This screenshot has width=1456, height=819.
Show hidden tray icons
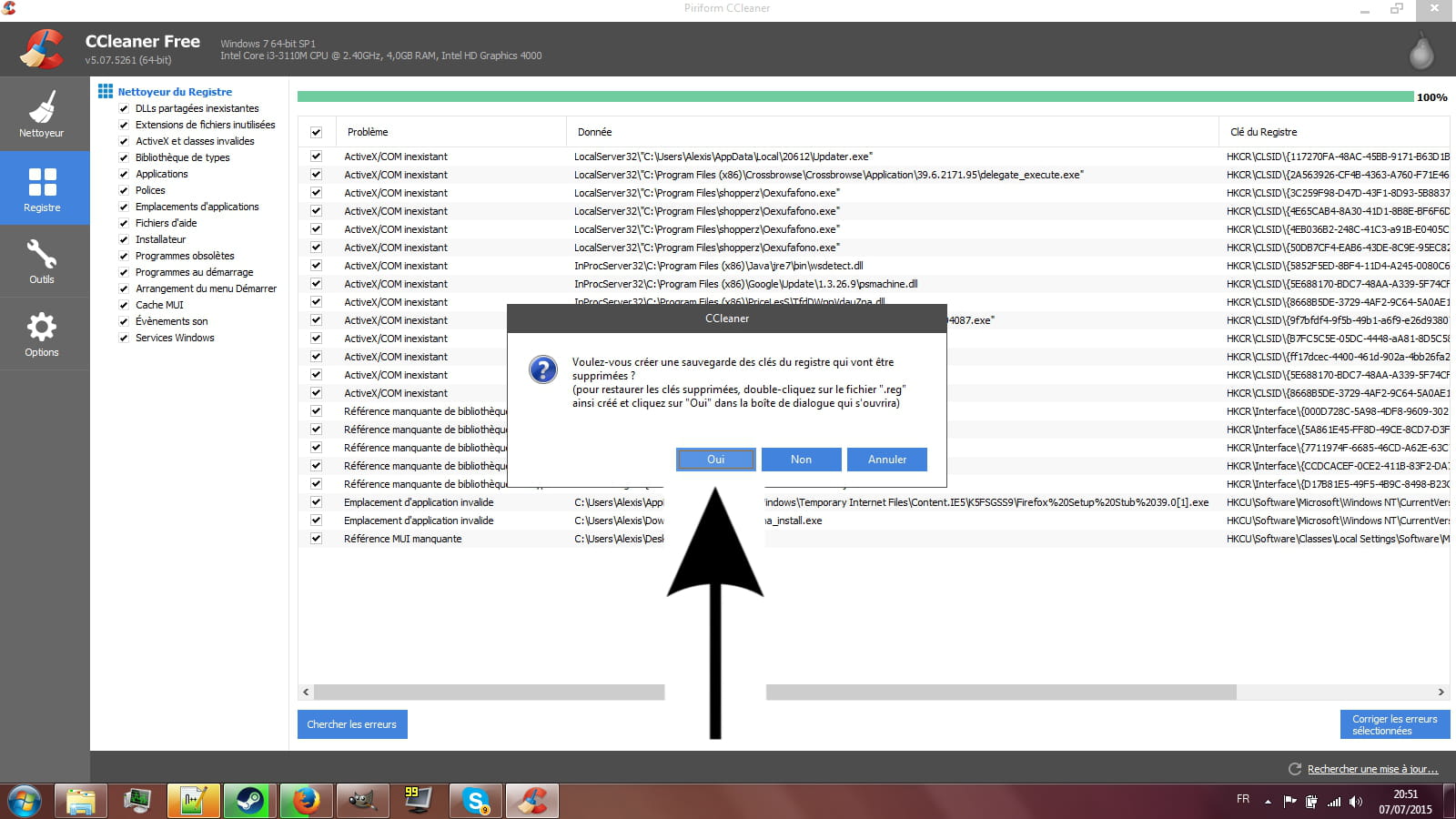(1268, 802)
